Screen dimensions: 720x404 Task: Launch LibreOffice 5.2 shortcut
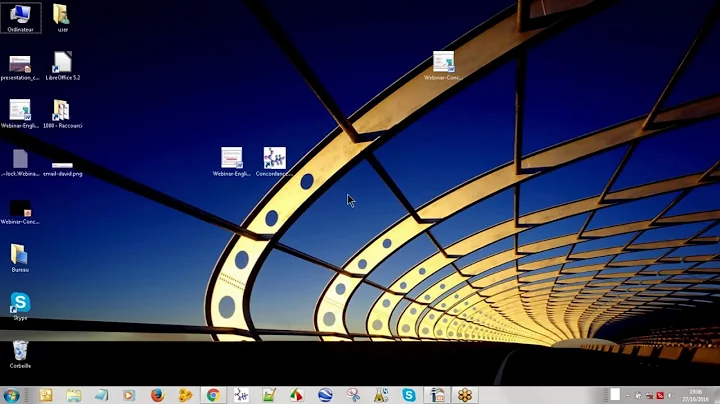62,66
